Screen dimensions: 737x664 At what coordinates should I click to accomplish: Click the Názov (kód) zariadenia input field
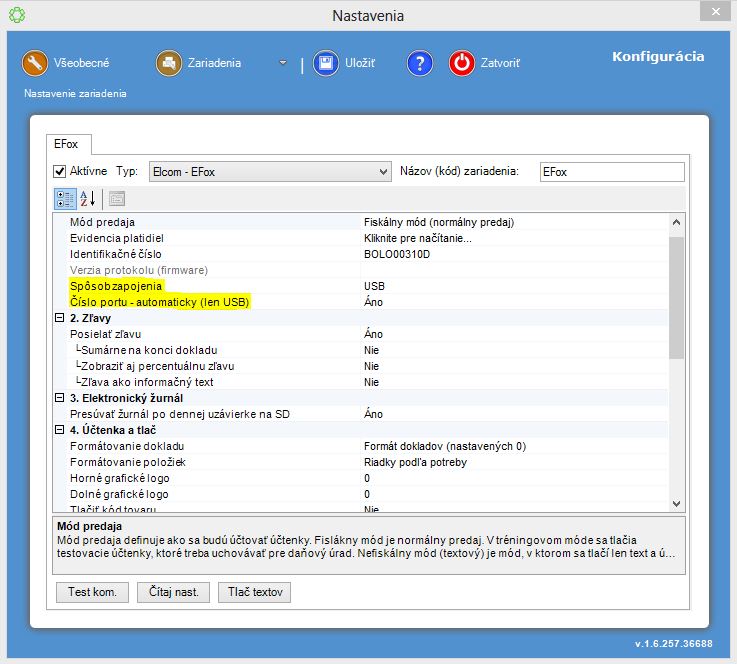pos(611,172)
